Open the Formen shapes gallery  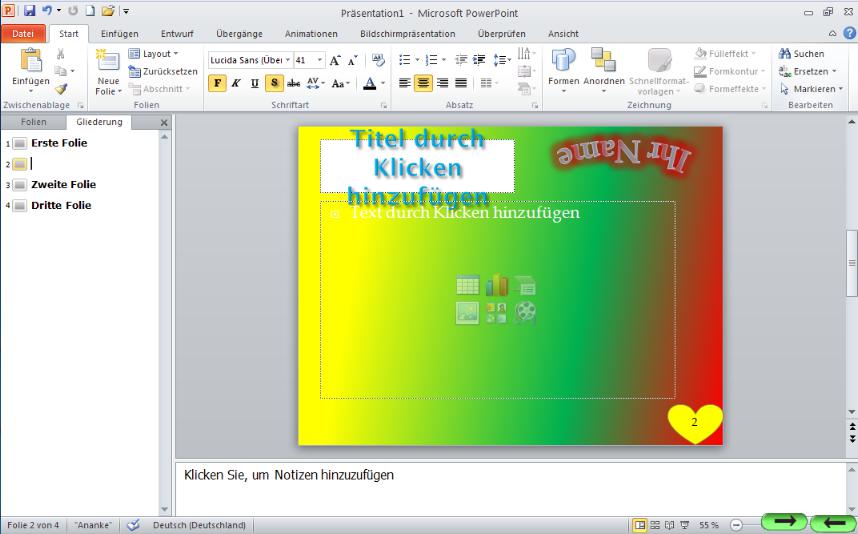coord(564,67)
